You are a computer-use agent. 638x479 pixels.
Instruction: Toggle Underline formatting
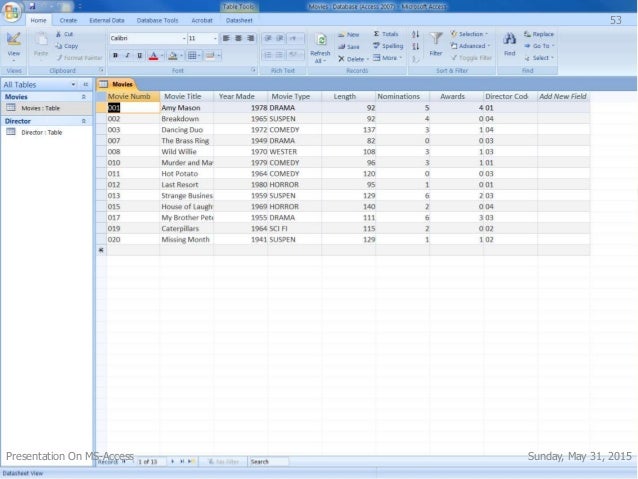point(140,55)
